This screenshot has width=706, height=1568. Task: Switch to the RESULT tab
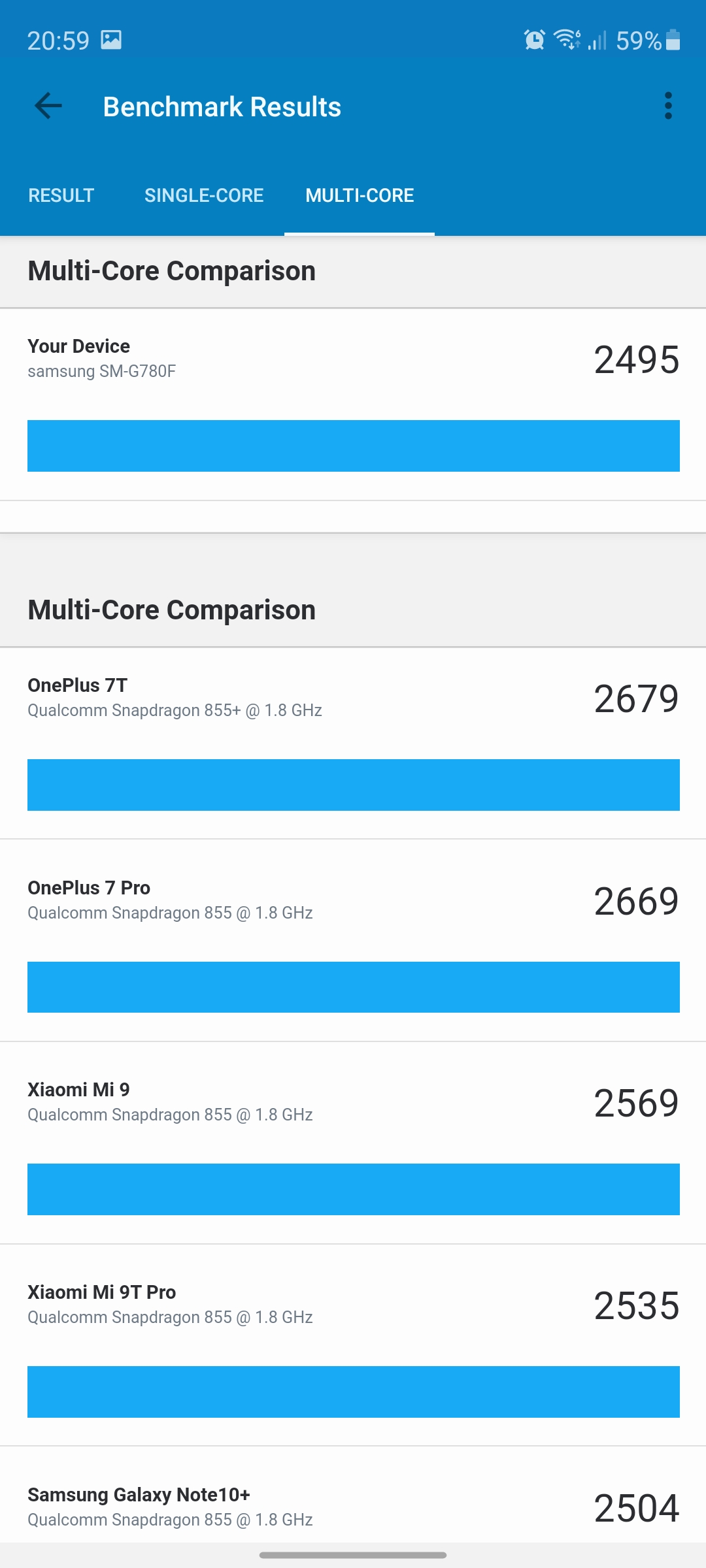click(61, 195)
